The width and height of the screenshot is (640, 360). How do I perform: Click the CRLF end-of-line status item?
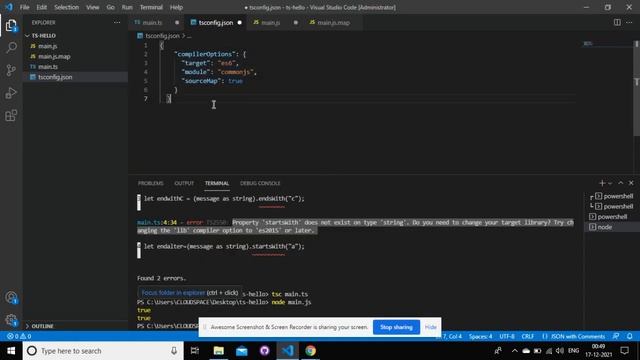(528, 336)
